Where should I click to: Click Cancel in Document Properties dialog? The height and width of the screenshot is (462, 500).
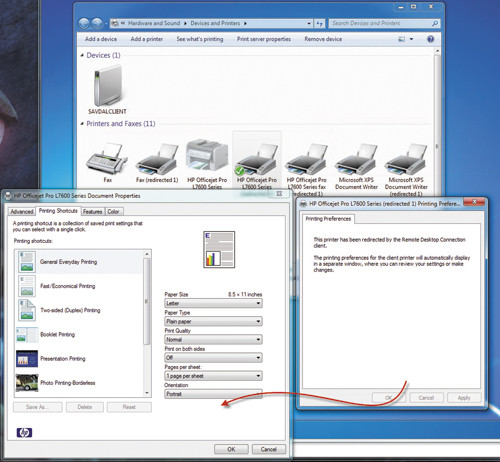click(269, 449)
